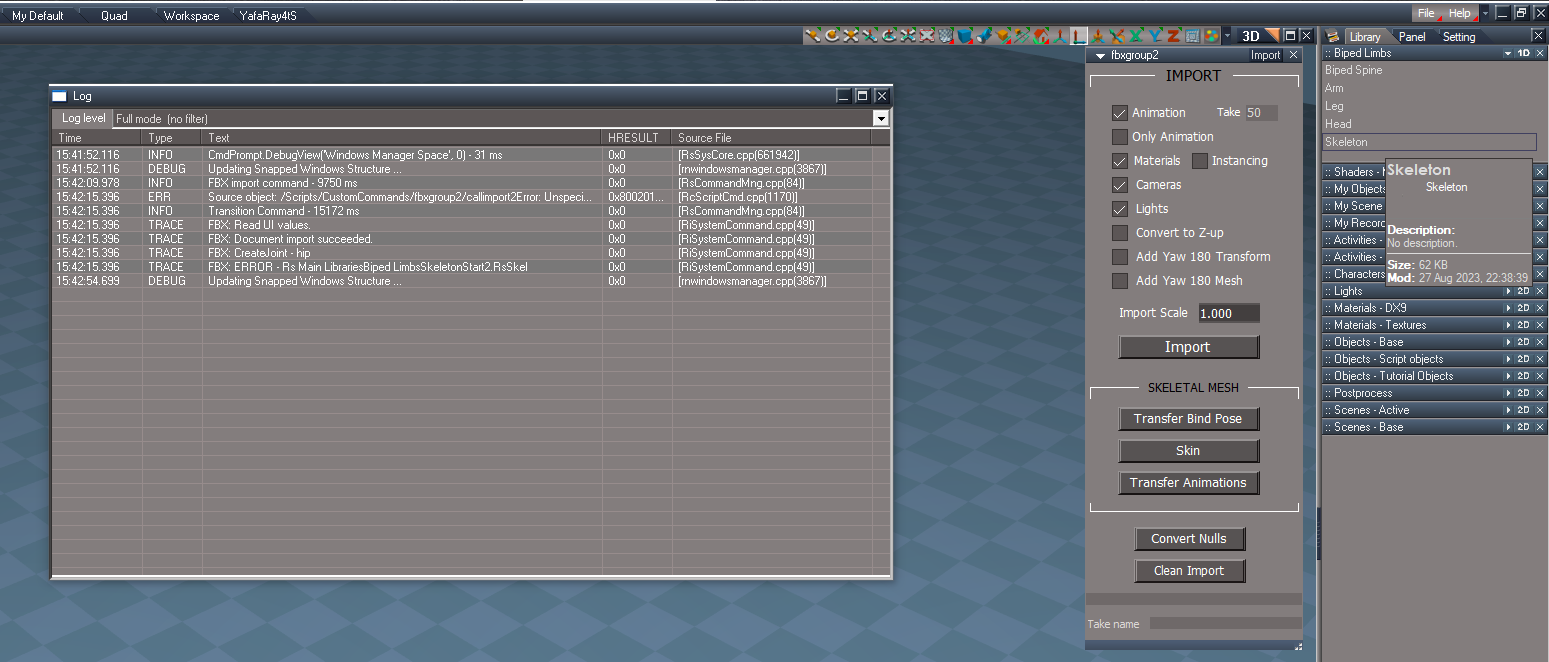Click the stacked books Library icon
This screenshot has height=662, width=1549.
pyautogui.click(x=1333, y=37)
